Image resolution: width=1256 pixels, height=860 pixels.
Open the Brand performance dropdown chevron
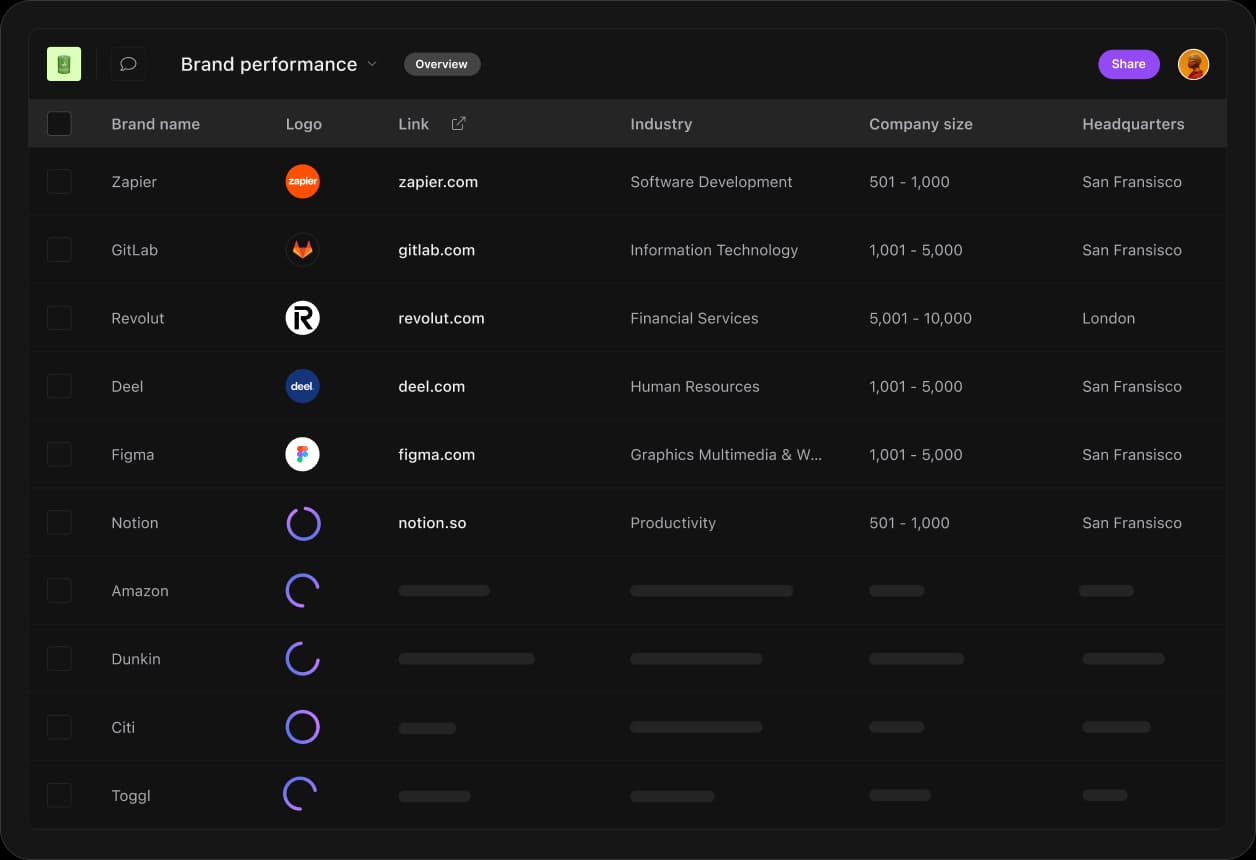pos(371,64)
